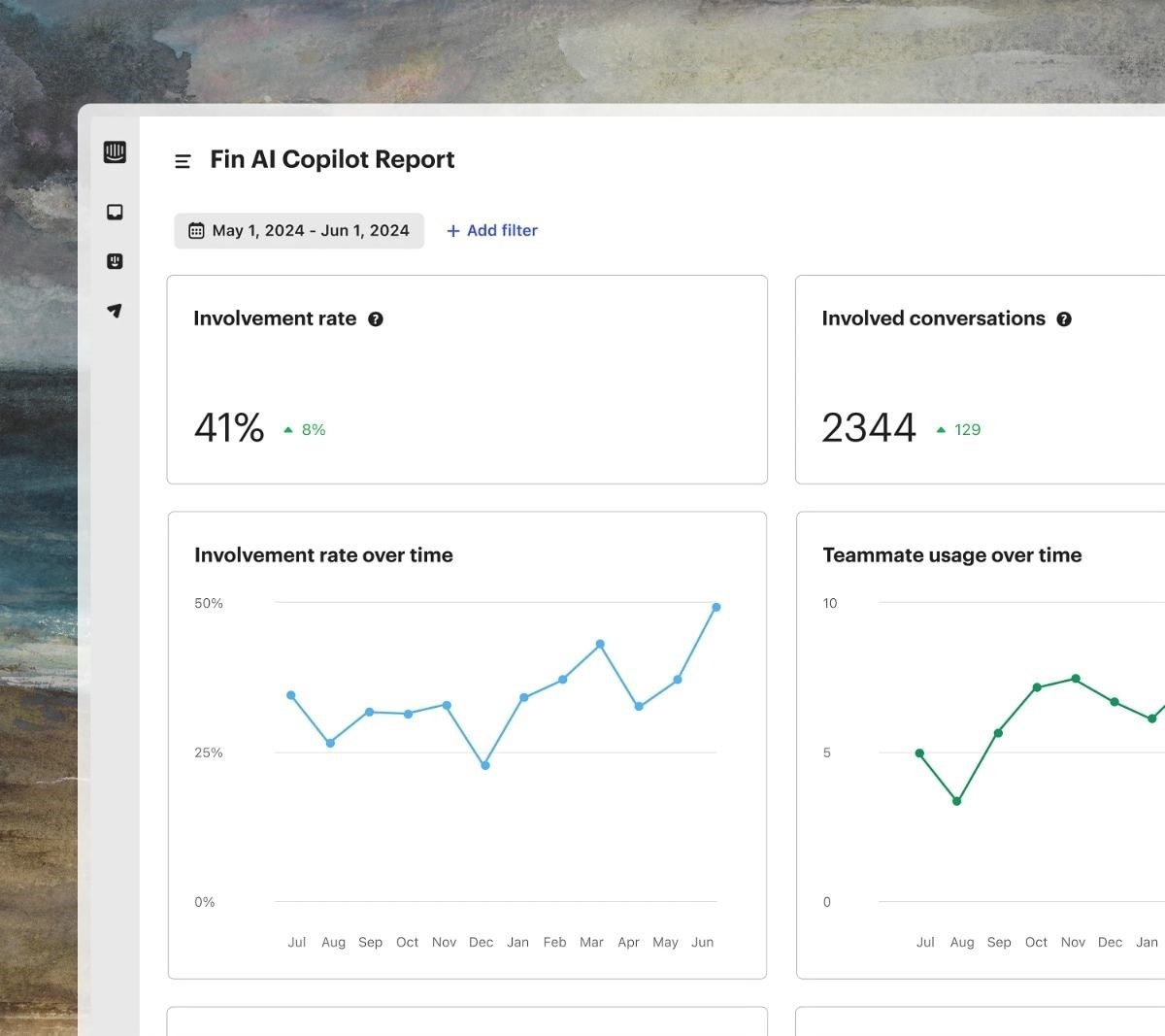The height and width of the screenshot is (1036, 1165).
Task: Click the May month label on involvement chart
Action: (x=665, y=942)
